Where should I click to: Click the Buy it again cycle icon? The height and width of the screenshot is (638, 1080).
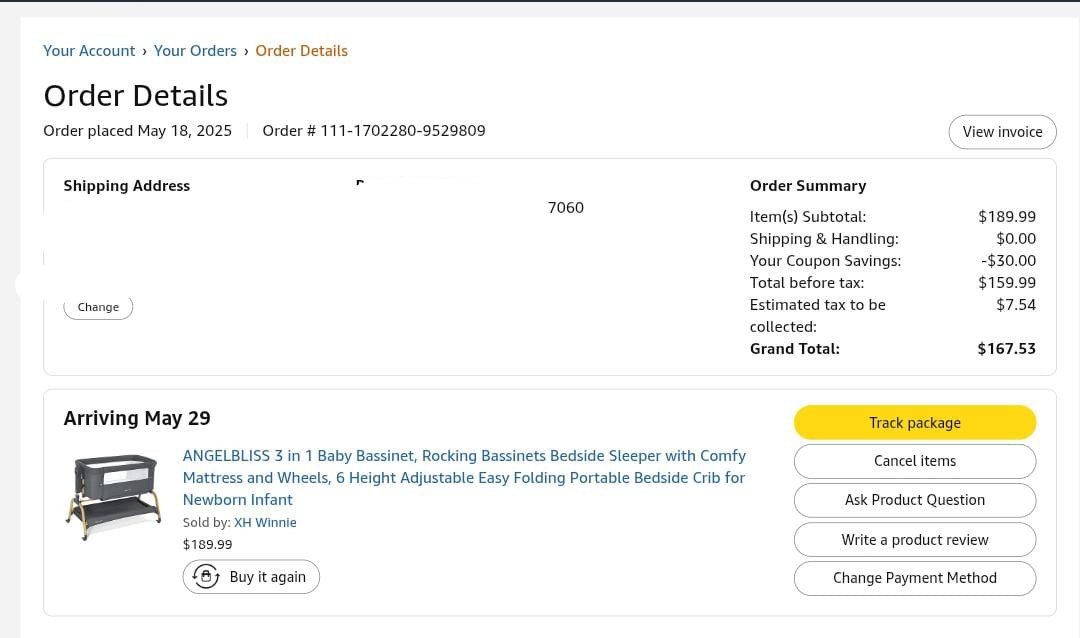click(206, 577)
